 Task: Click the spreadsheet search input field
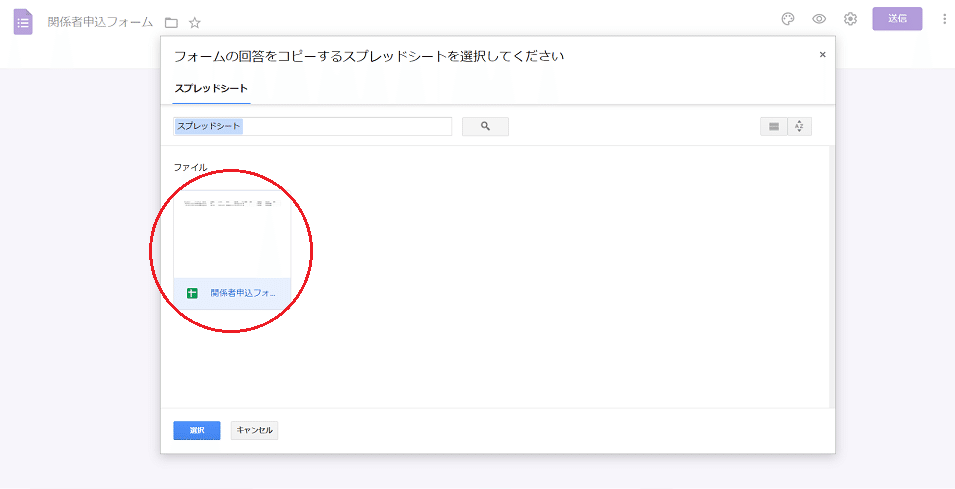pos(312,127)
